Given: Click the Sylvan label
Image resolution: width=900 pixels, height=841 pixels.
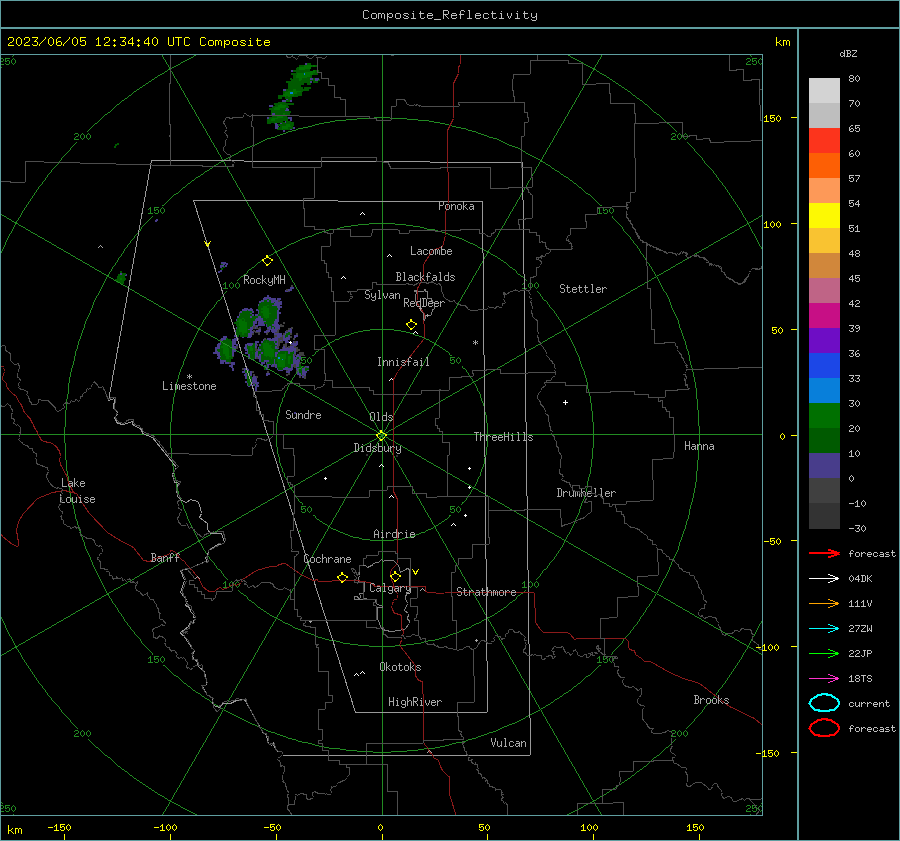Looking at the screenshot, I should pyautogui.click(x=382, y=295).
